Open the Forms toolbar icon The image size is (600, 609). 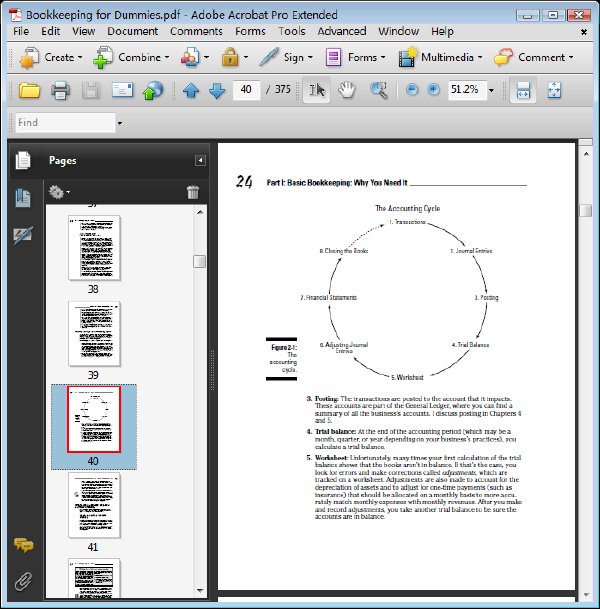(x=333, y=57)
